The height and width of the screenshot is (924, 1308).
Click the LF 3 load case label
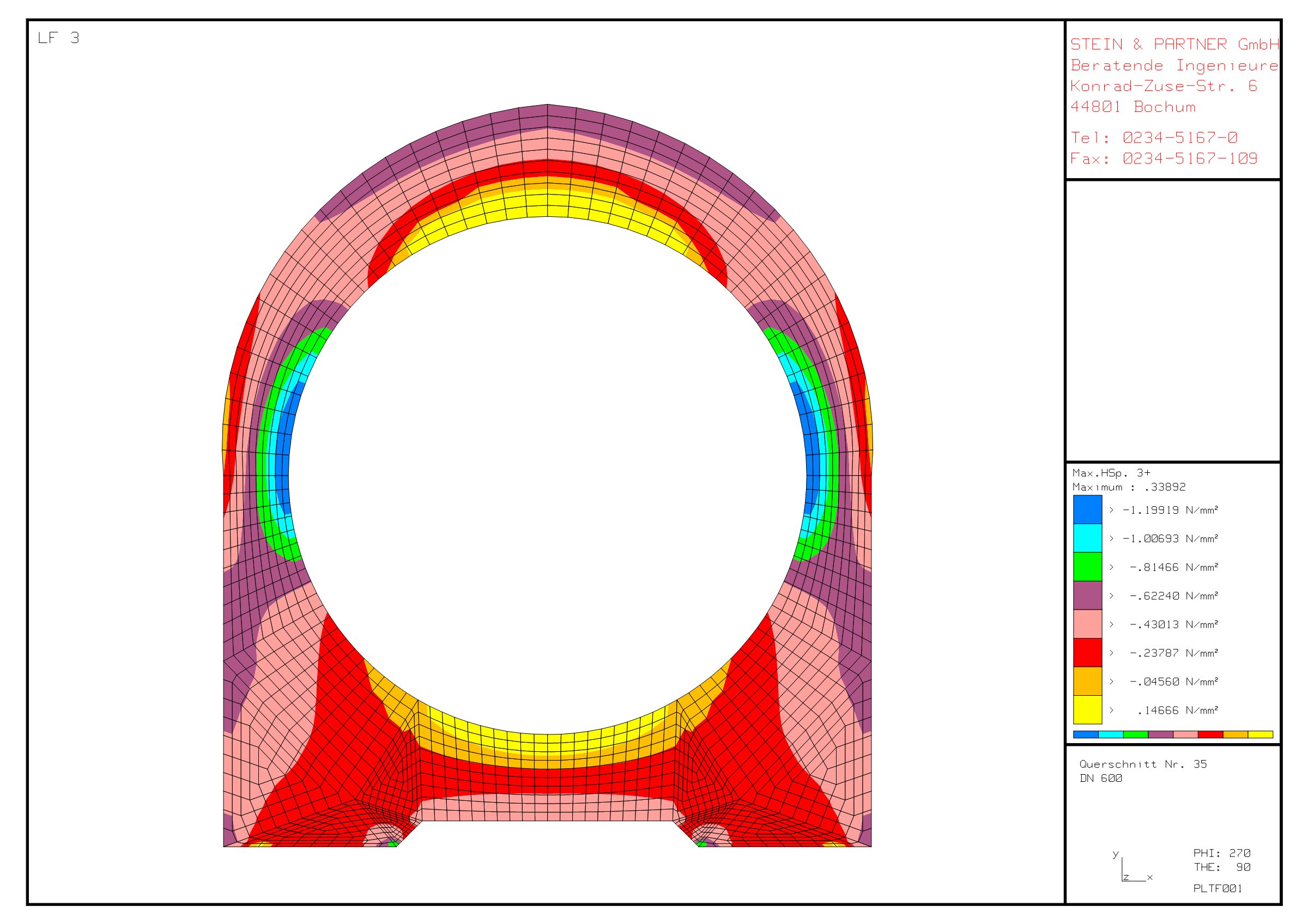tap(58, 38)
